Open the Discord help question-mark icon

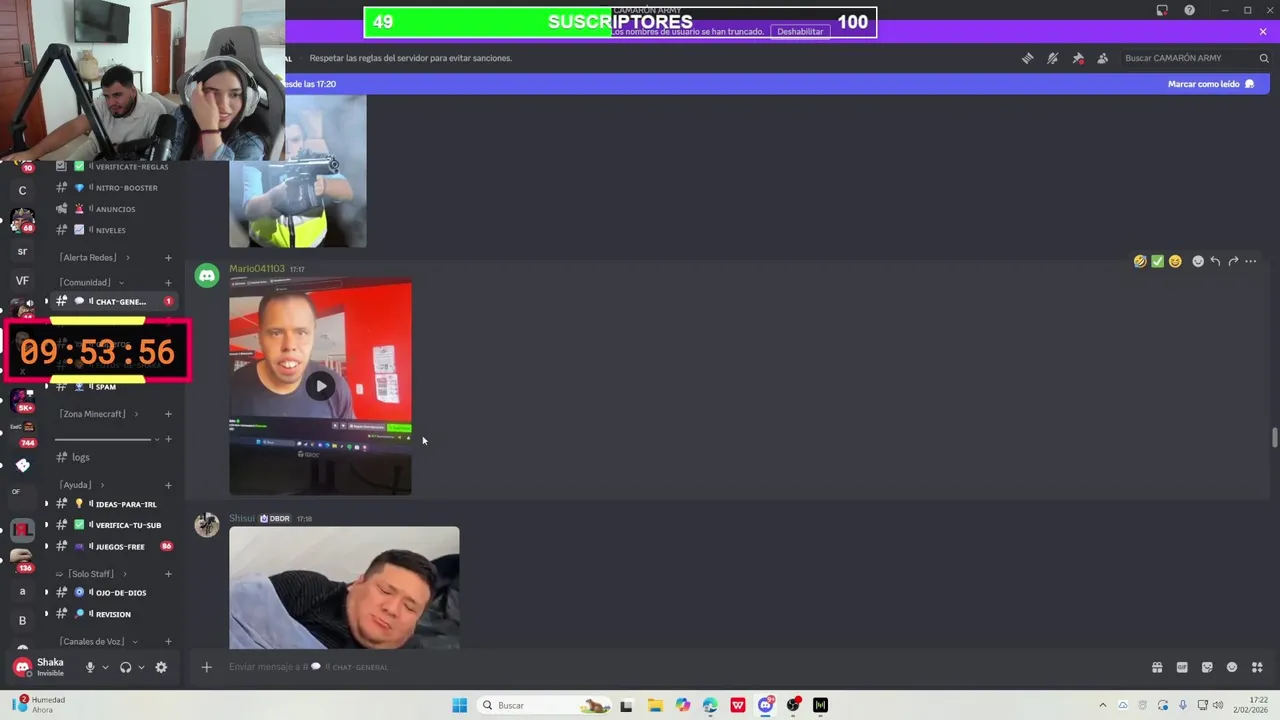tap(1189, 10)
